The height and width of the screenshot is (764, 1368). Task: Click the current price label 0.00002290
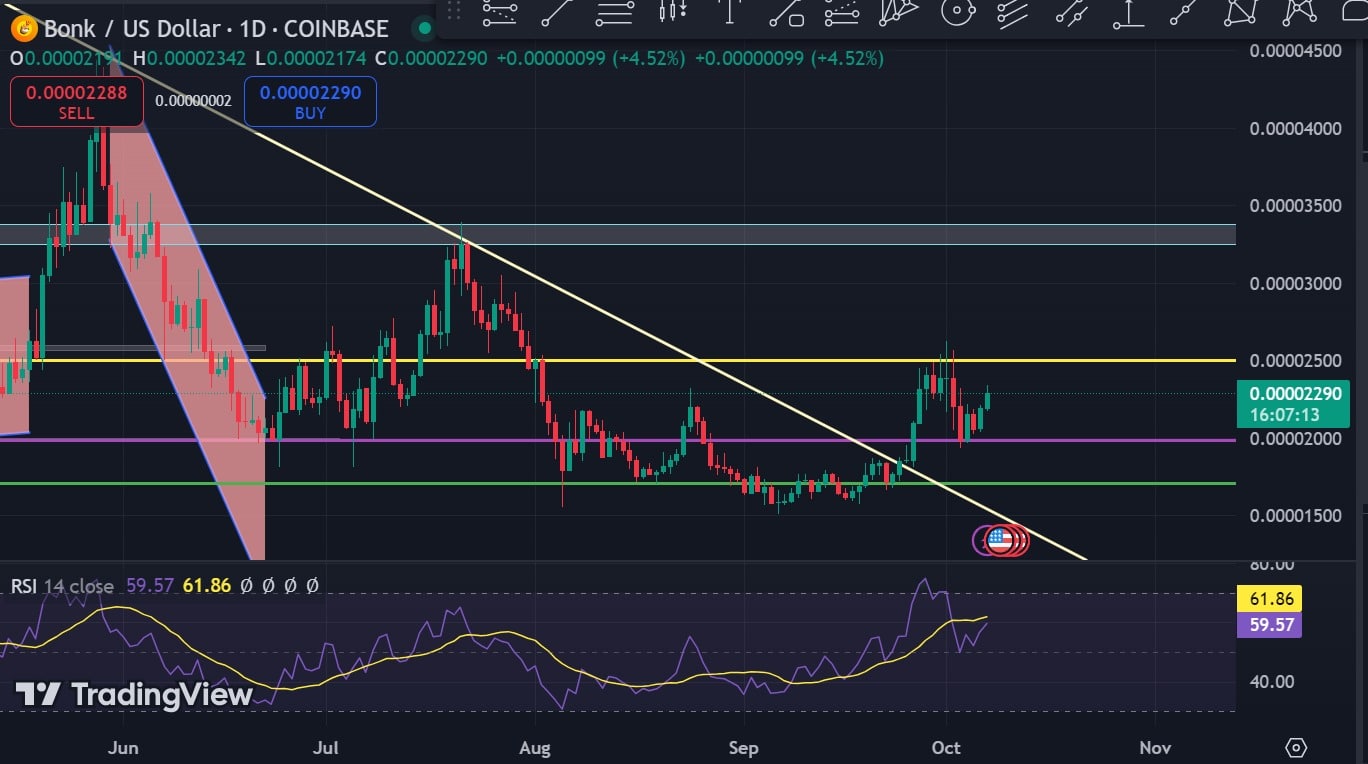pyautogui.click(x=1293, y=395)
